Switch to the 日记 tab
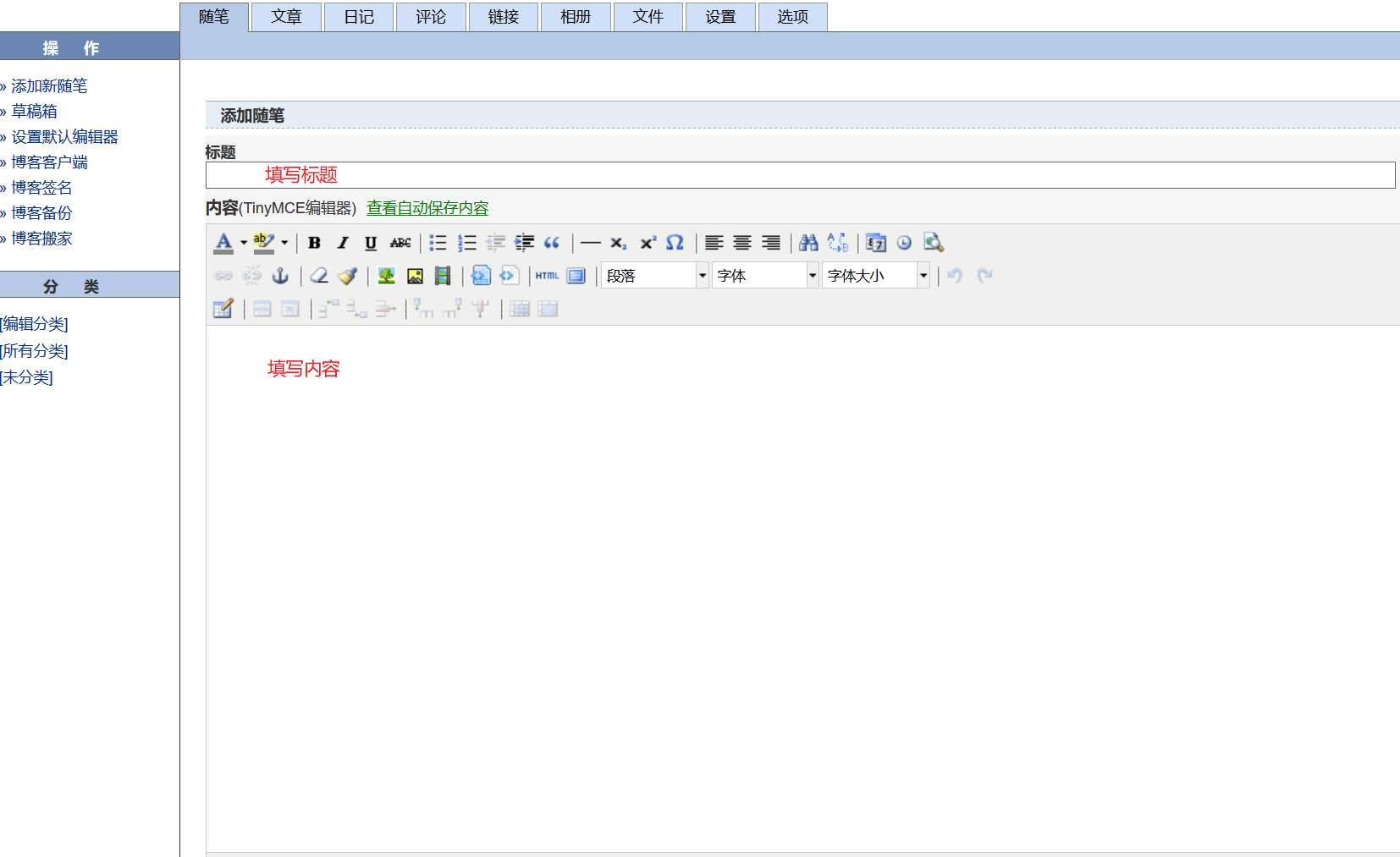Screen dimensions: 1400x857 click(x=359, y=17)
